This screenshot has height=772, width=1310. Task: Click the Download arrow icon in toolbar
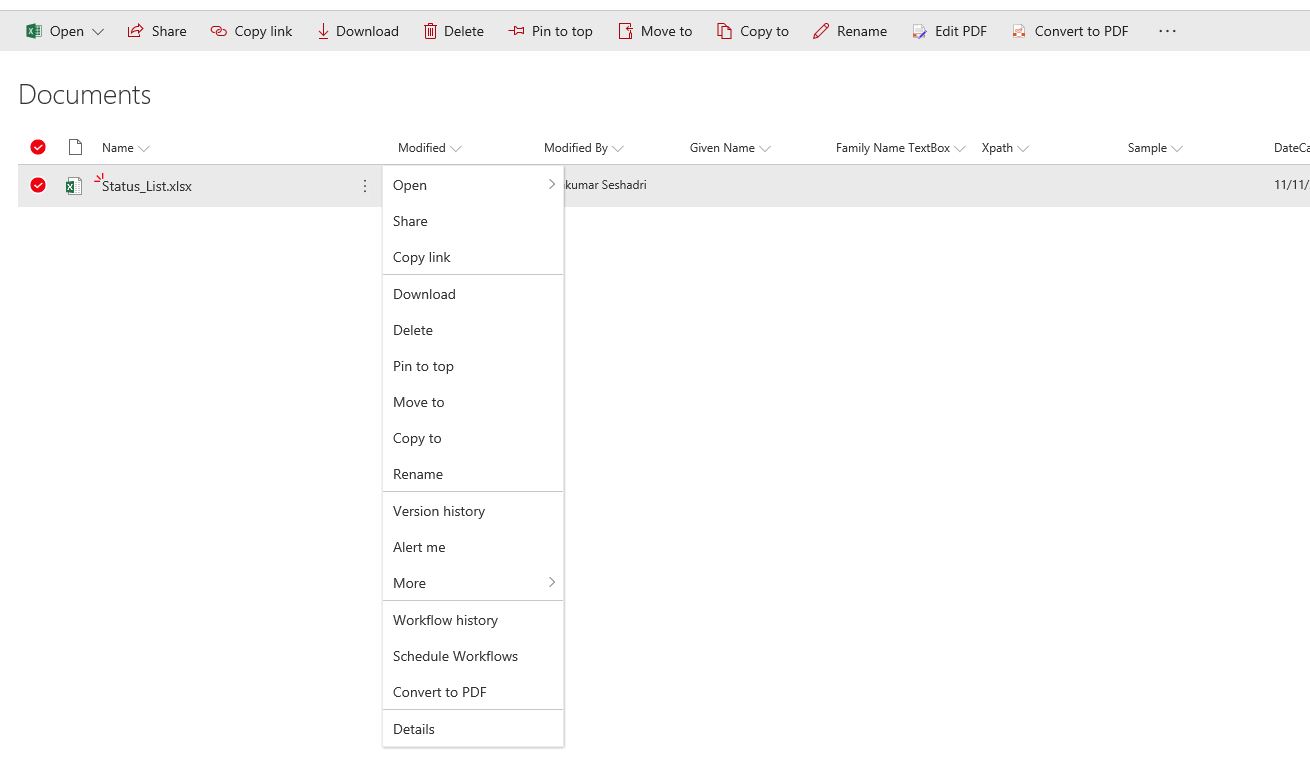pyautogui.click(x=323, y=31)
